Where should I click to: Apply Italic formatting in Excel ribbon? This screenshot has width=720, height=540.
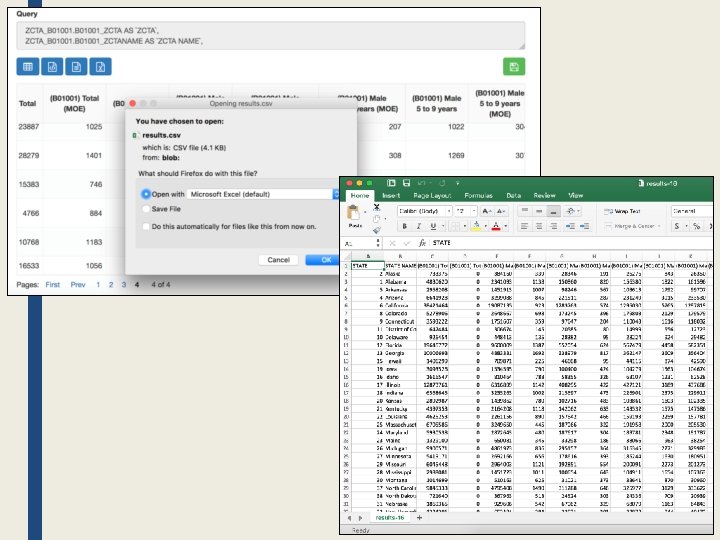[x=420, y=227]
